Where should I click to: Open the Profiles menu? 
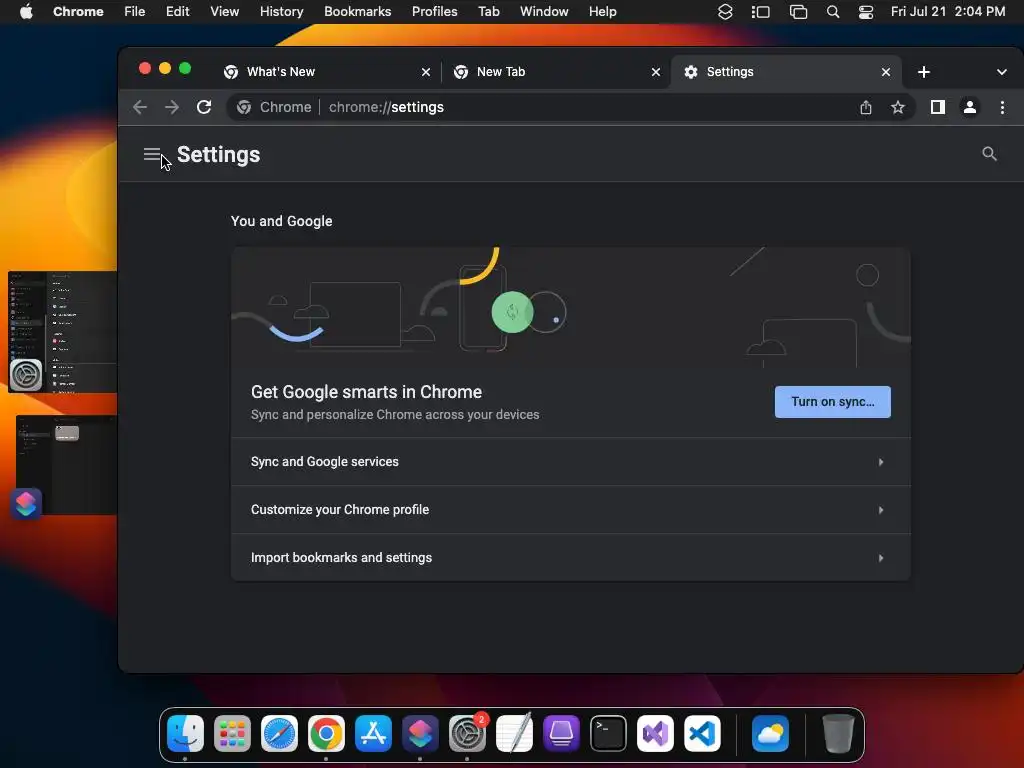click(434, 12)
